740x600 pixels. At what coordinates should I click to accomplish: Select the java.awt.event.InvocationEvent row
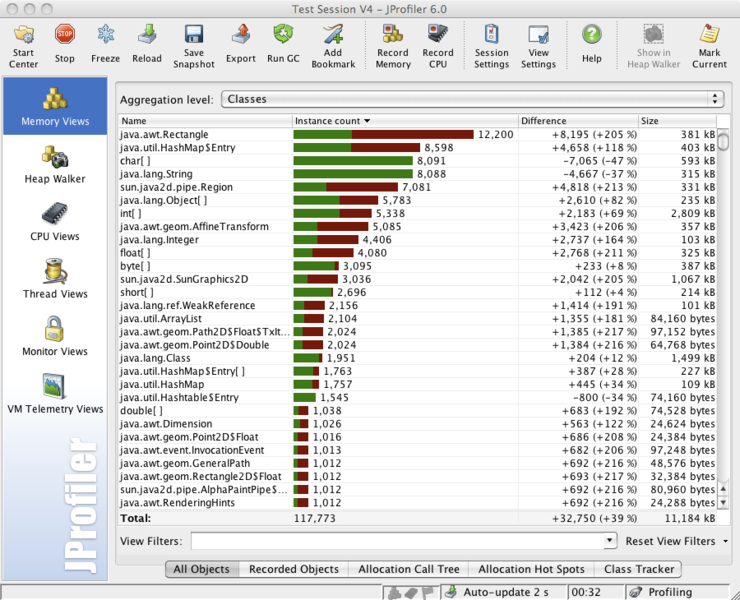[x=418, y=450]
